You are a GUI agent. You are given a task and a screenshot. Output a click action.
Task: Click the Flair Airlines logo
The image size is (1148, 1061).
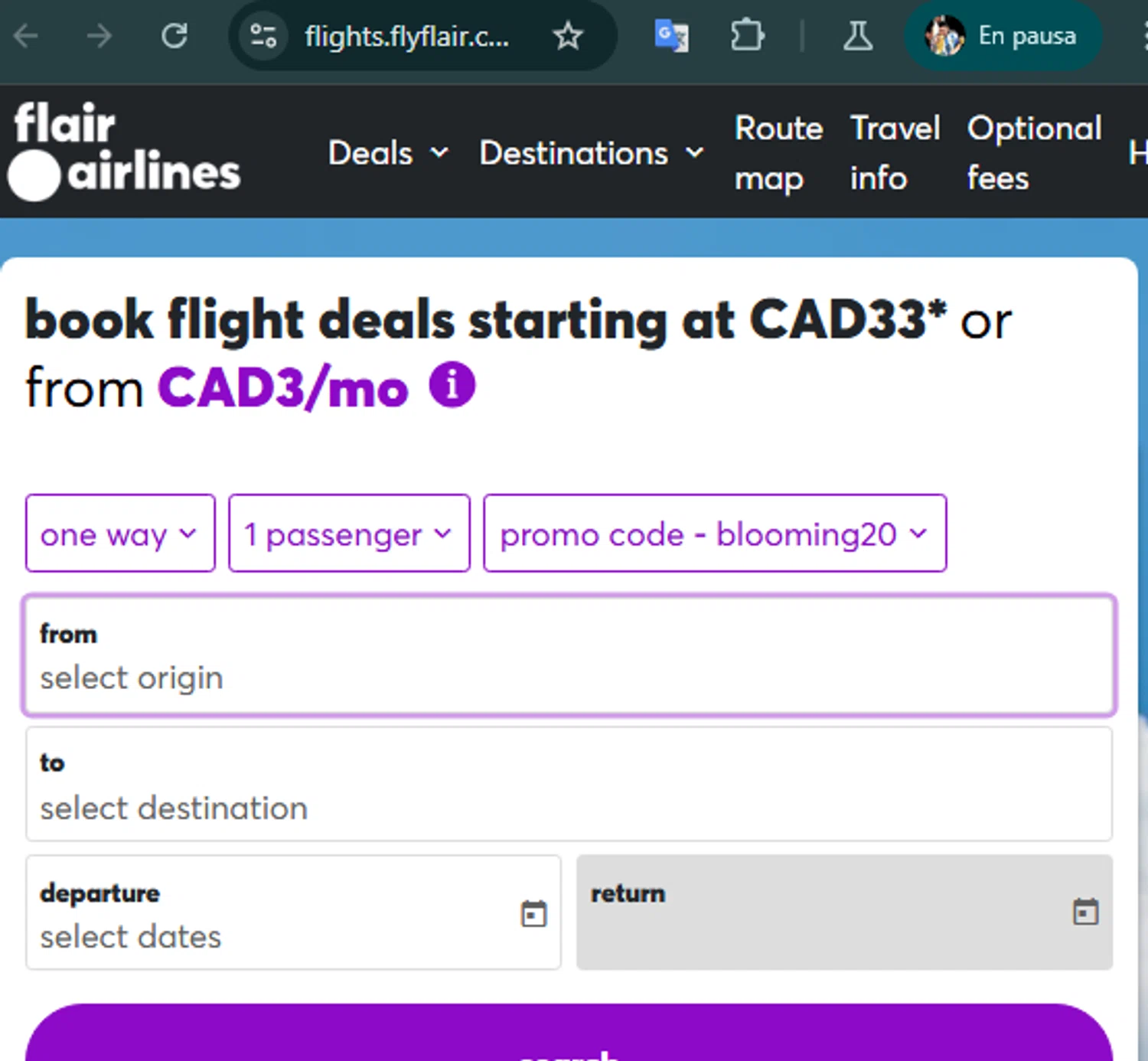pyautogui.click(x=126, y=152)
